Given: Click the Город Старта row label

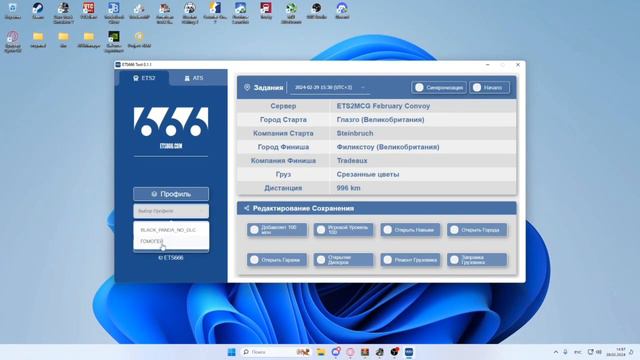Looking at the screenshot, I should click(x=283, y=120).
